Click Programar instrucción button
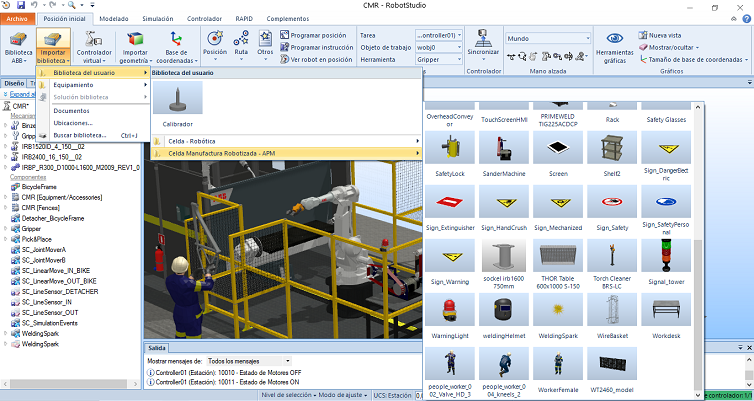Viewport: 754px width, 401px height. click(x=316, y=47)
